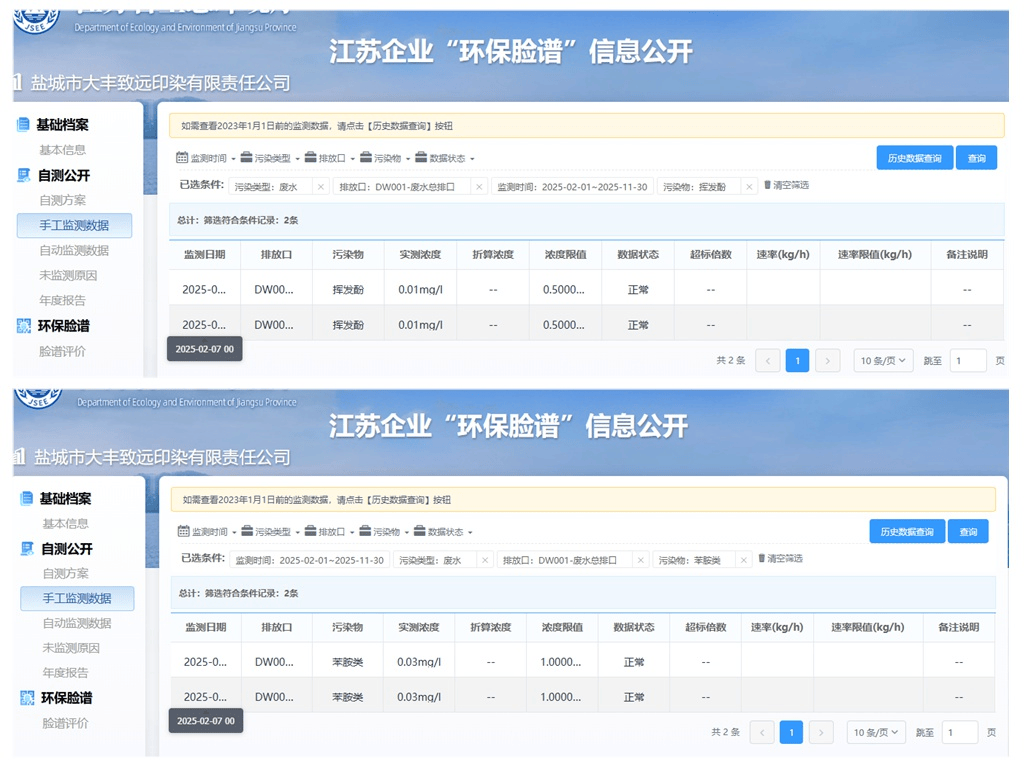The image size is (1024, 768).
Task: Click 环保脸谱 sidebar icon in upper panel
Action: point(23,326)
